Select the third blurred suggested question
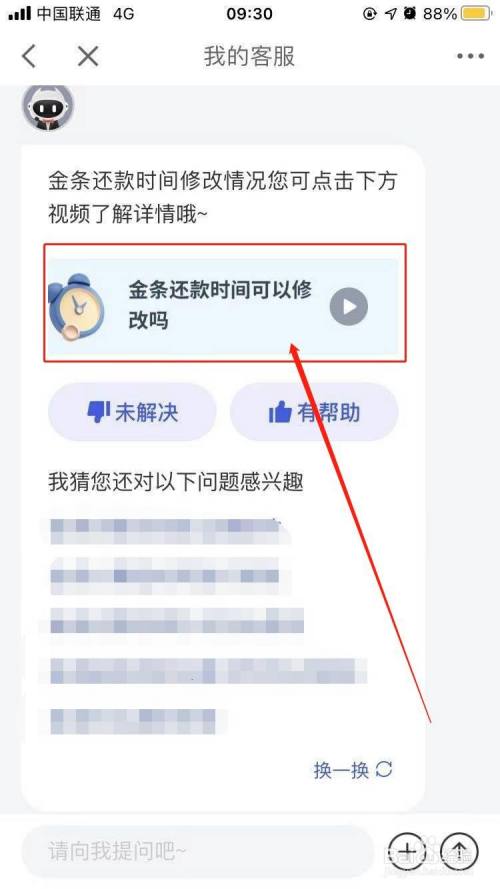Image resolution: width=500 pixels, height=889 pixels. tap(176, 620)
